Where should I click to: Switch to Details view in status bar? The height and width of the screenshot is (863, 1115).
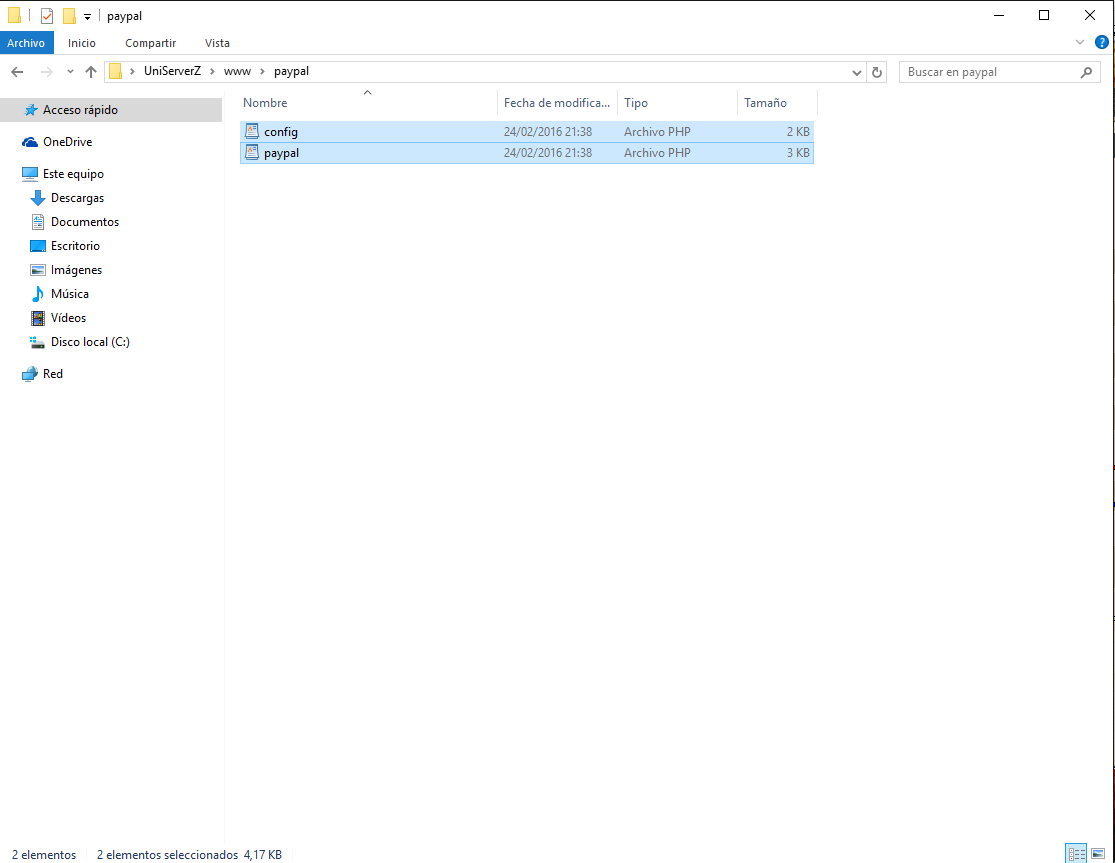[1076, 853]
